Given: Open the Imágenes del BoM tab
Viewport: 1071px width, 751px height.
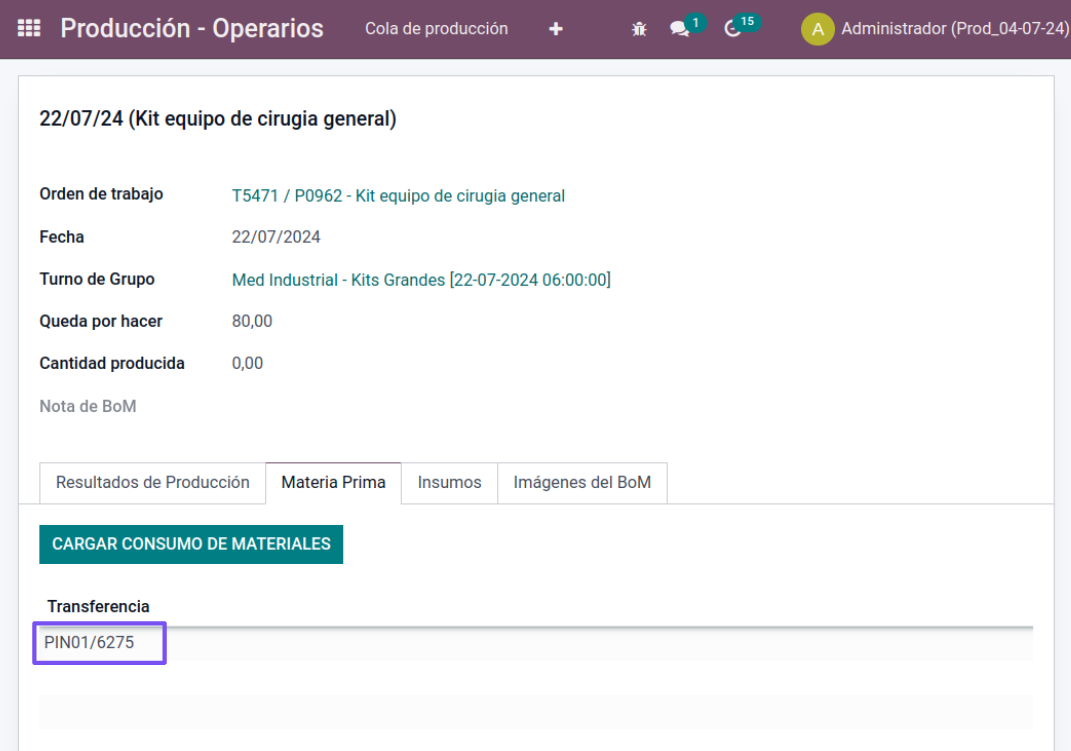Looking at the screenshot, I should point(582,482).
